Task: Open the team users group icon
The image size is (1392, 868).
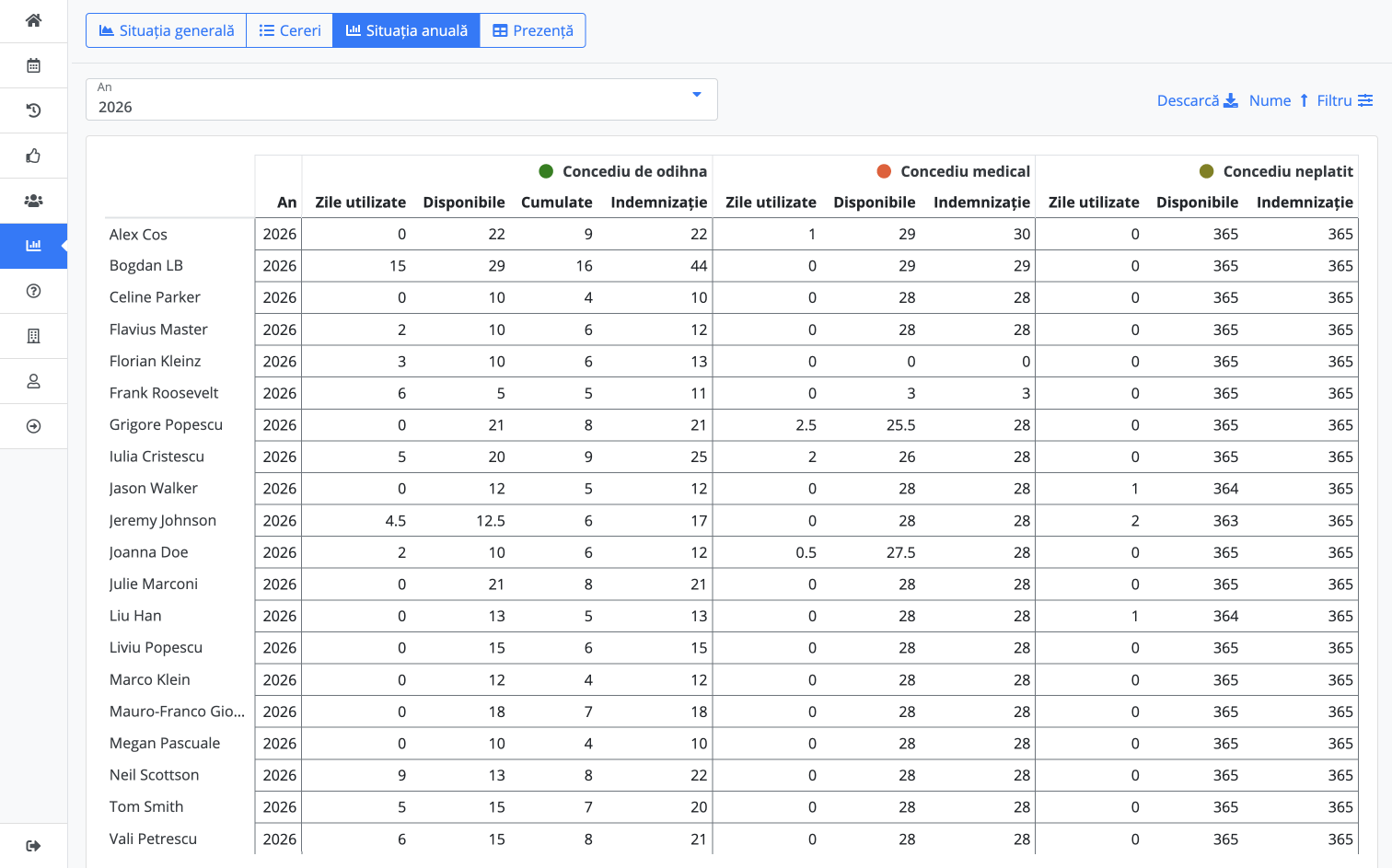Action: [x=33, y=201]
